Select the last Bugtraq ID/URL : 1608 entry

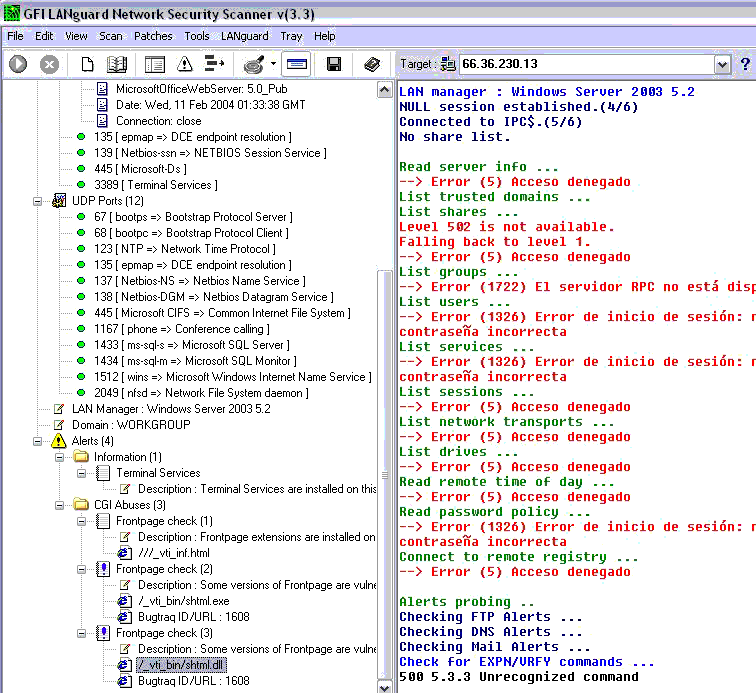[x=194, y=681]
